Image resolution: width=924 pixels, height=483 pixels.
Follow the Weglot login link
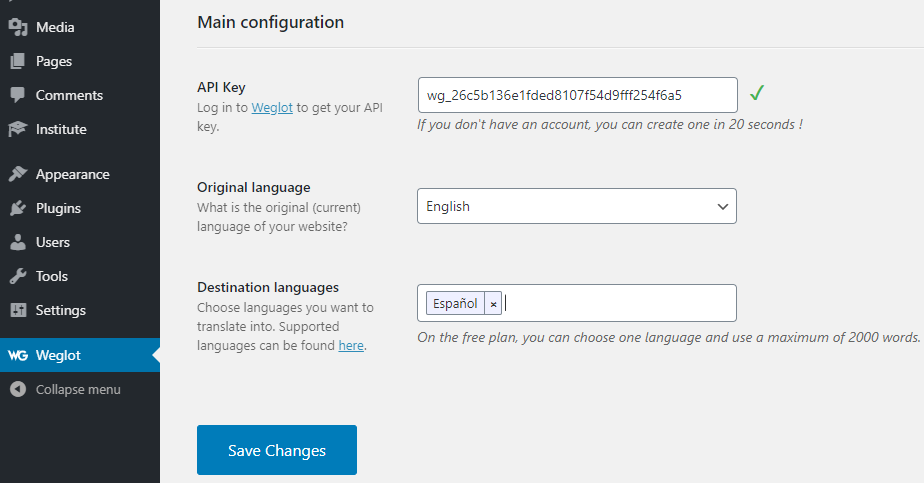[272, 107]
